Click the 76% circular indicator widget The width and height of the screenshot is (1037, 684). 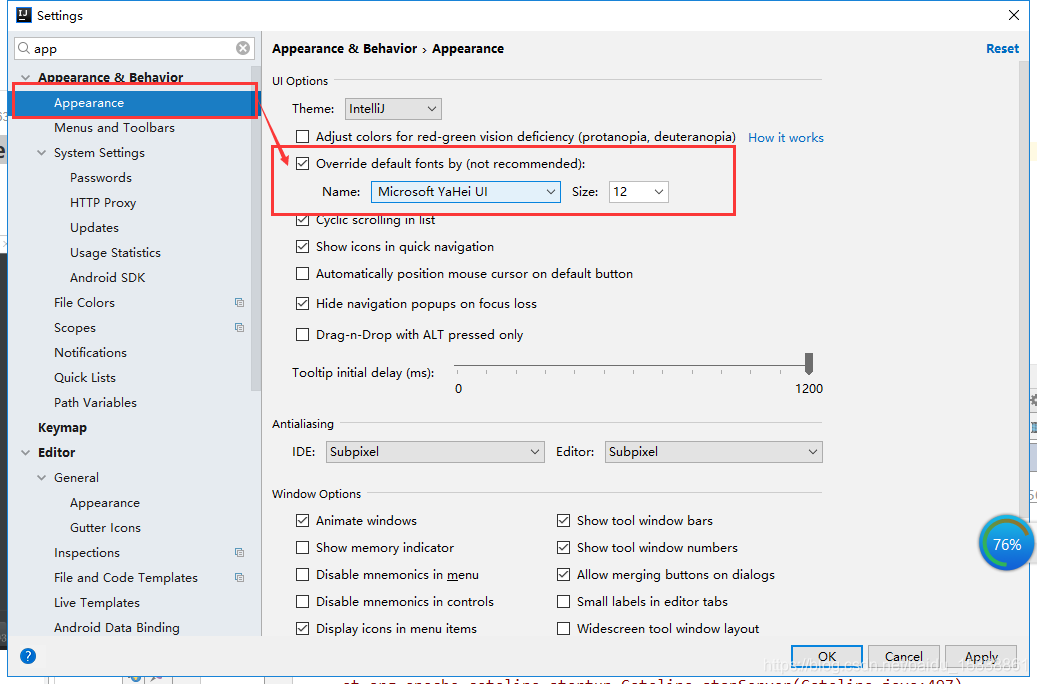(x=1006, y=543)
